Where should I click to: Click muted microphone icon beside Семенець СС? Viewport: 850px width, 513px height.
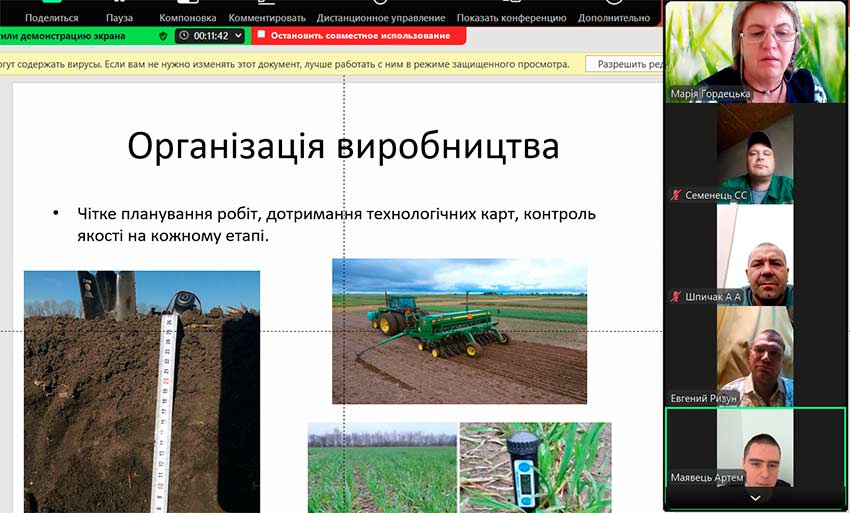click(x=677, y=195)
